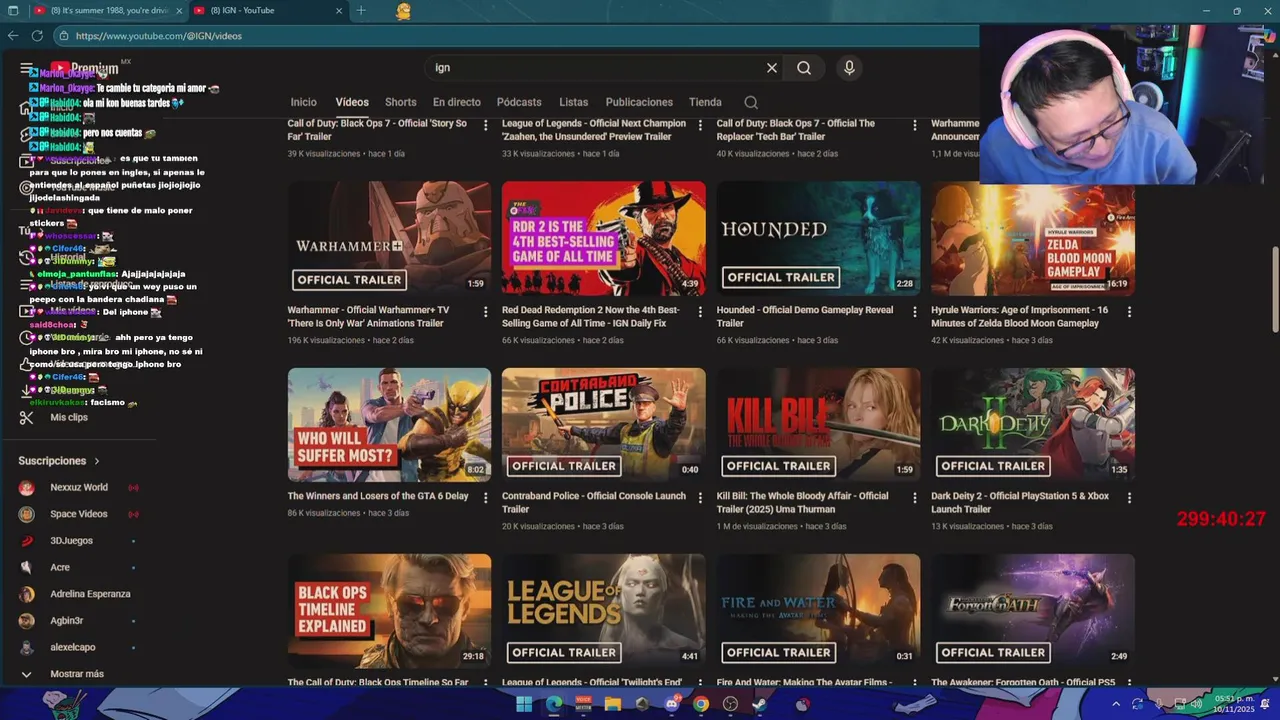Switch to the Inicio channel tab
This screenshot has width=1280, height=720.
click(x=303, y=102)
